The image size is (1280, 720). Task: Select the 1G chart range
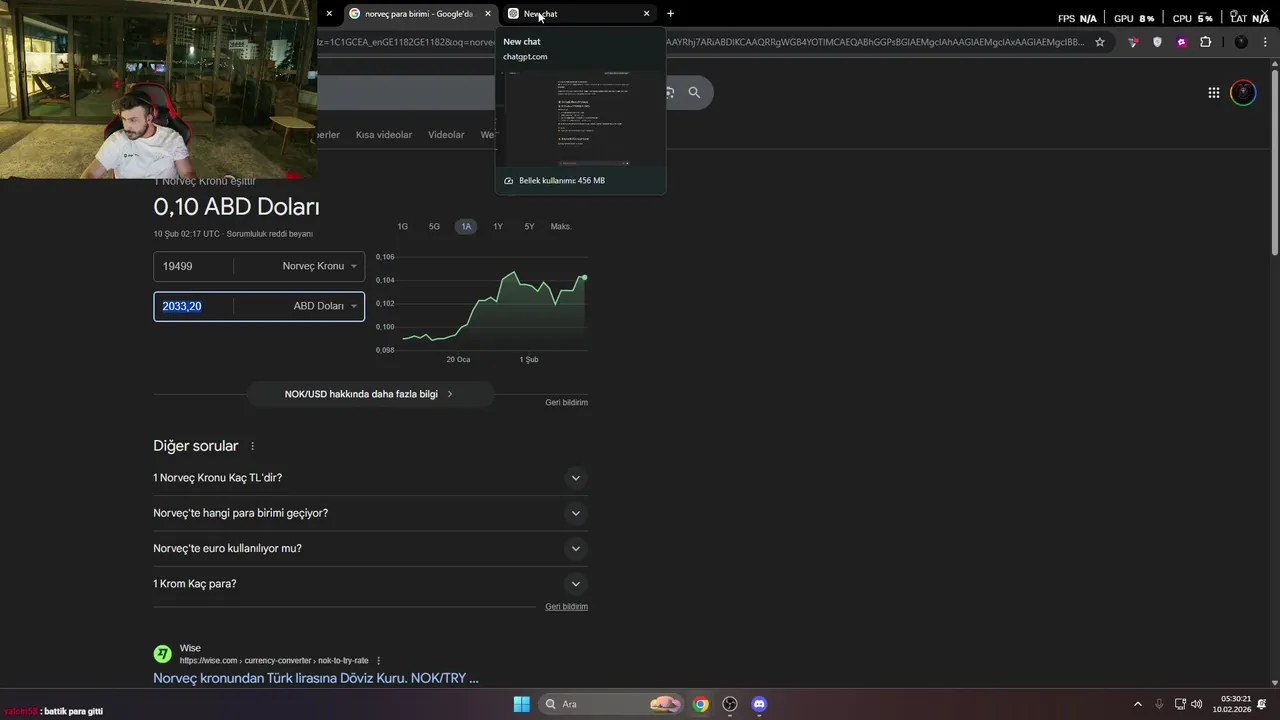pyautogui.click(x=402, y=227)
